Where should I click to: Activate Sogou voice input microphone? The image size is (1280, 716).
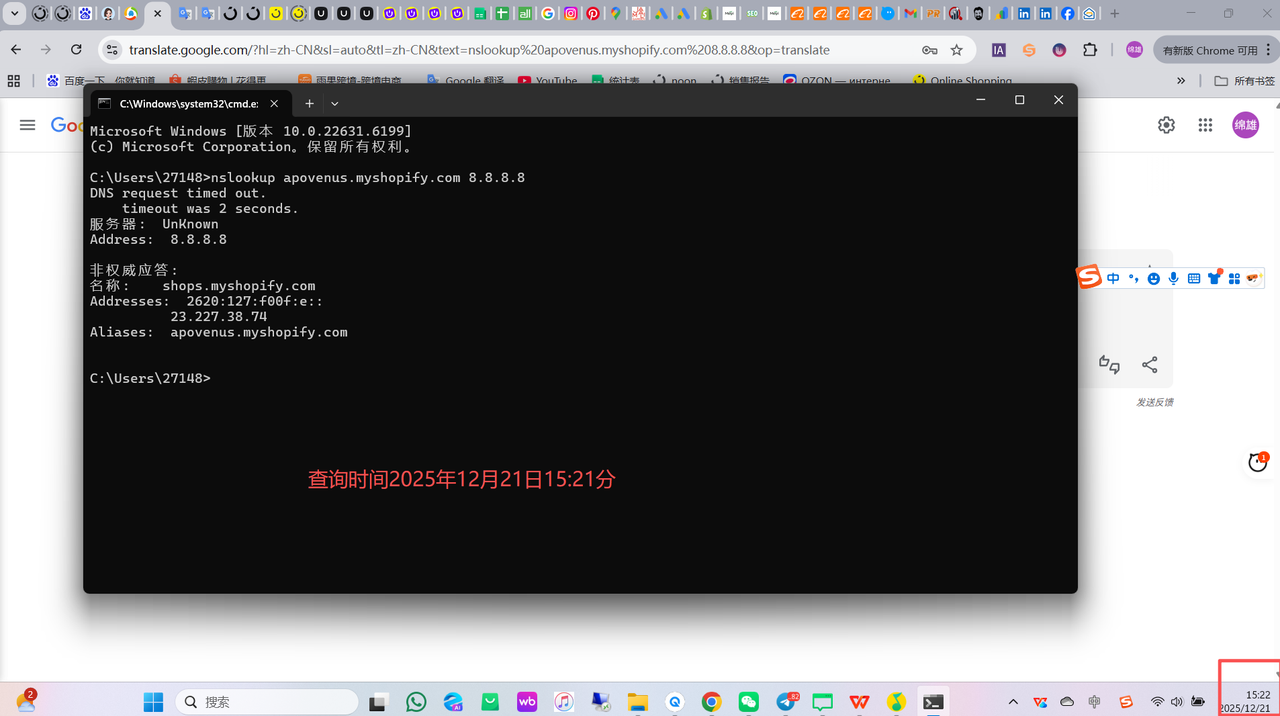(x=1174, y=279)
